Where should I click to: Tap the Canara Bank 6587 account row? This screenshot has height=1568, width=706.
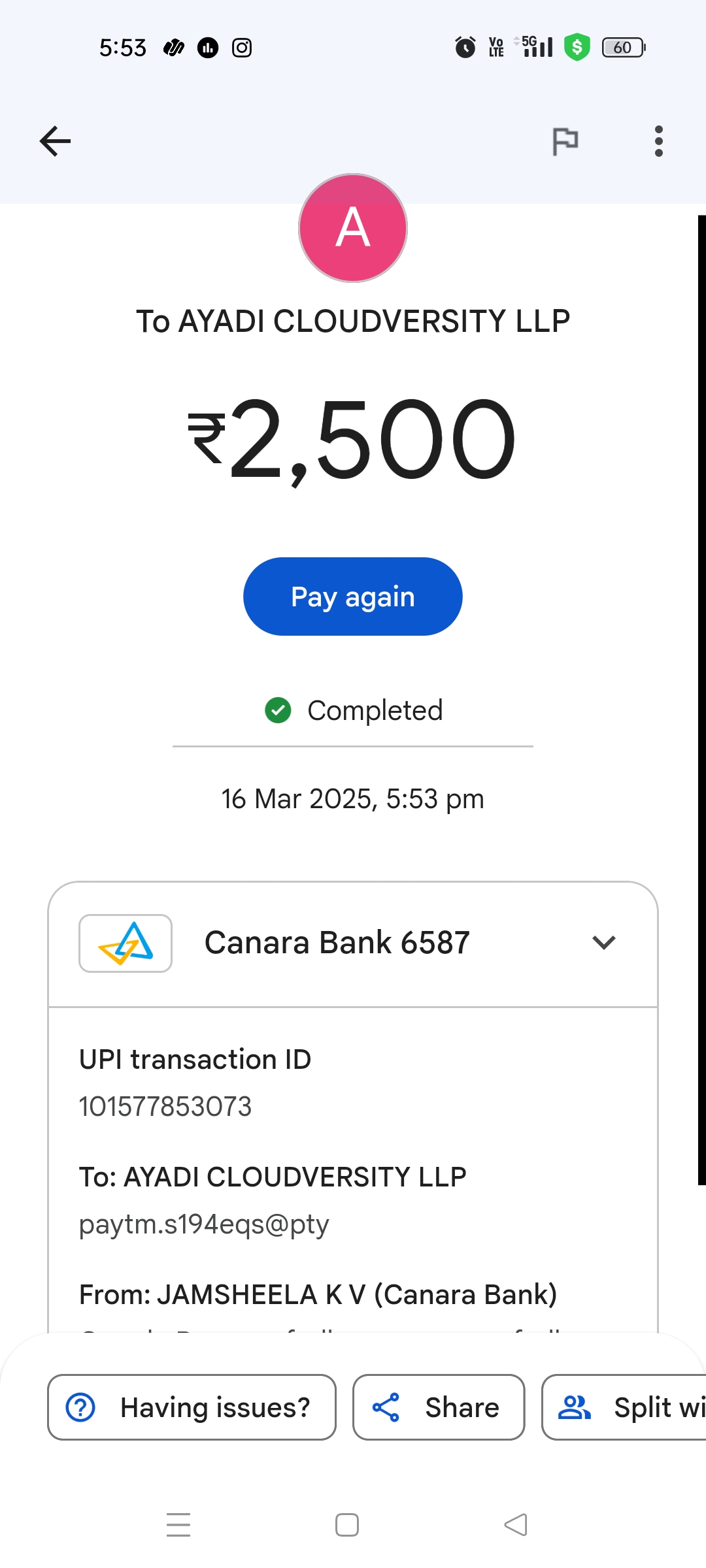point(337,943)
